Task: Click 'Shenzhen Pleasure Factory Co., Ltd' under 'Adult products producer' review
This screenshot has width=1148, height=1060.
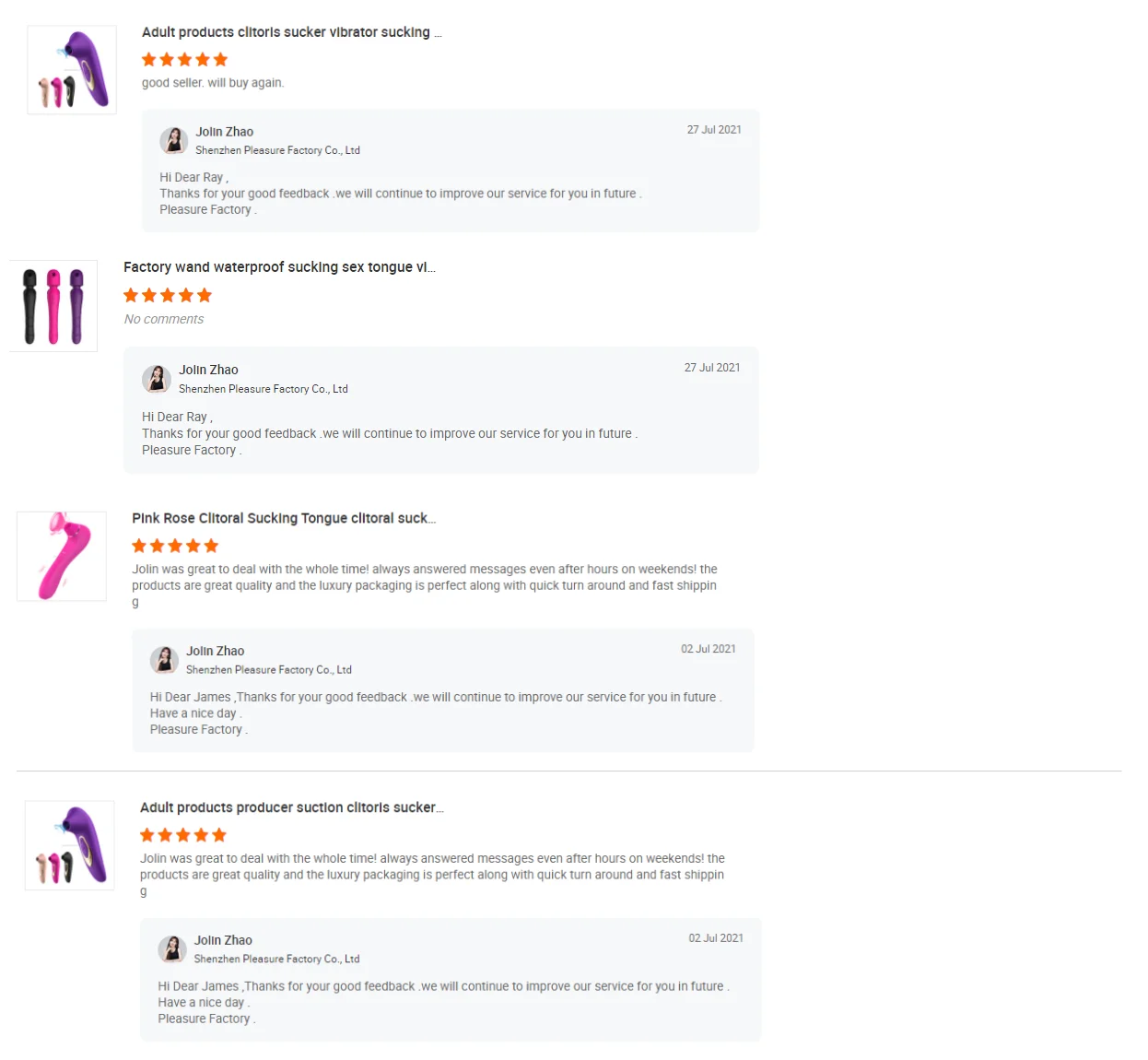Action: [x=276, y=960]
